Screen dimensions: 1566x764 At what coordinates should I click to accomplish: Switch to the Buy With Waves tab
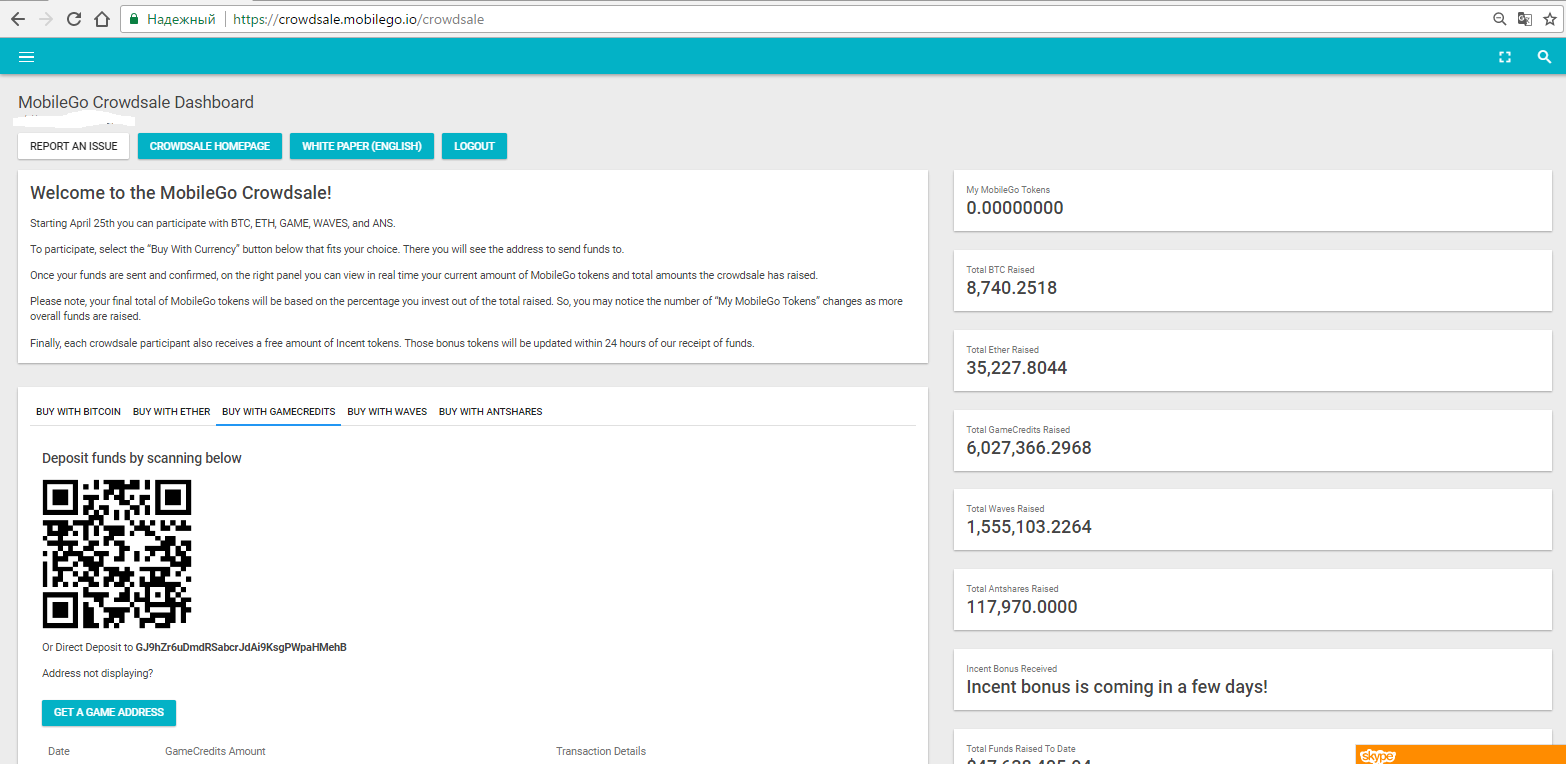pos(387,411)
